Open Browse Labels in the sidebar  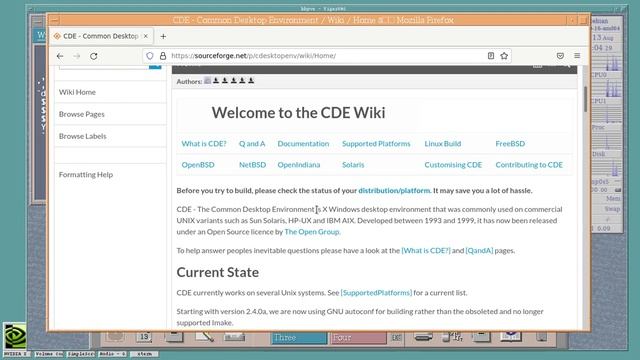(82, 136)
